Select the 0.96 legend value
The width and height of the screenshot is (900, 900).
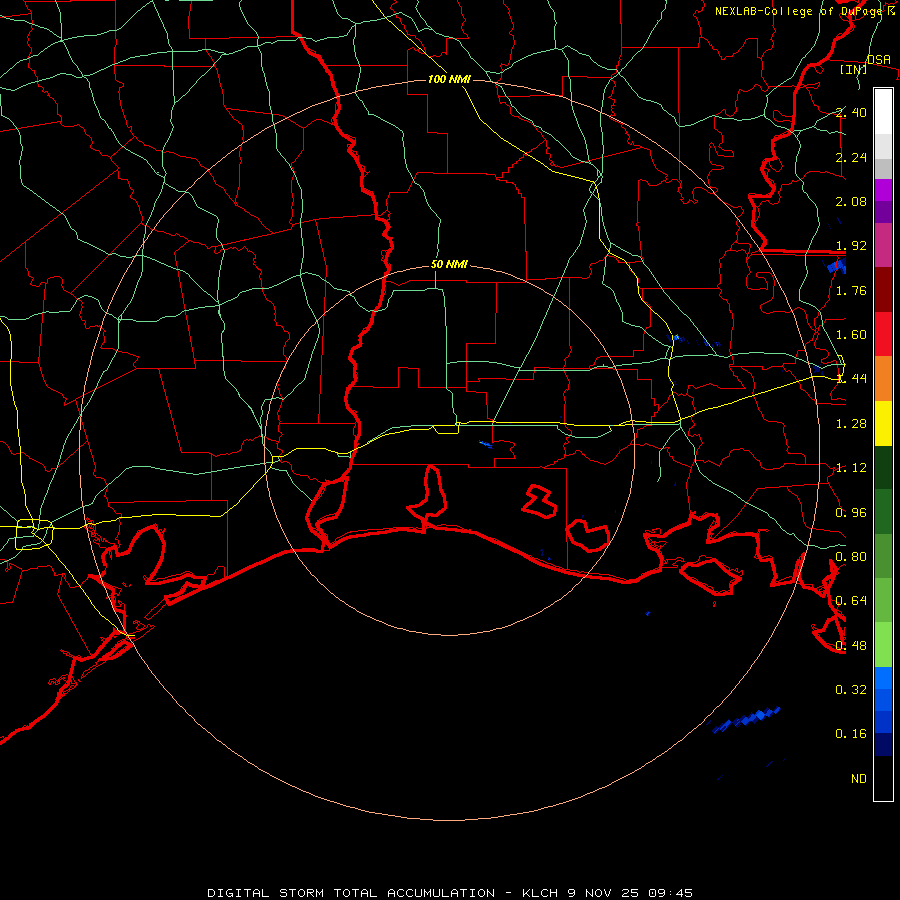coord(851,513)
